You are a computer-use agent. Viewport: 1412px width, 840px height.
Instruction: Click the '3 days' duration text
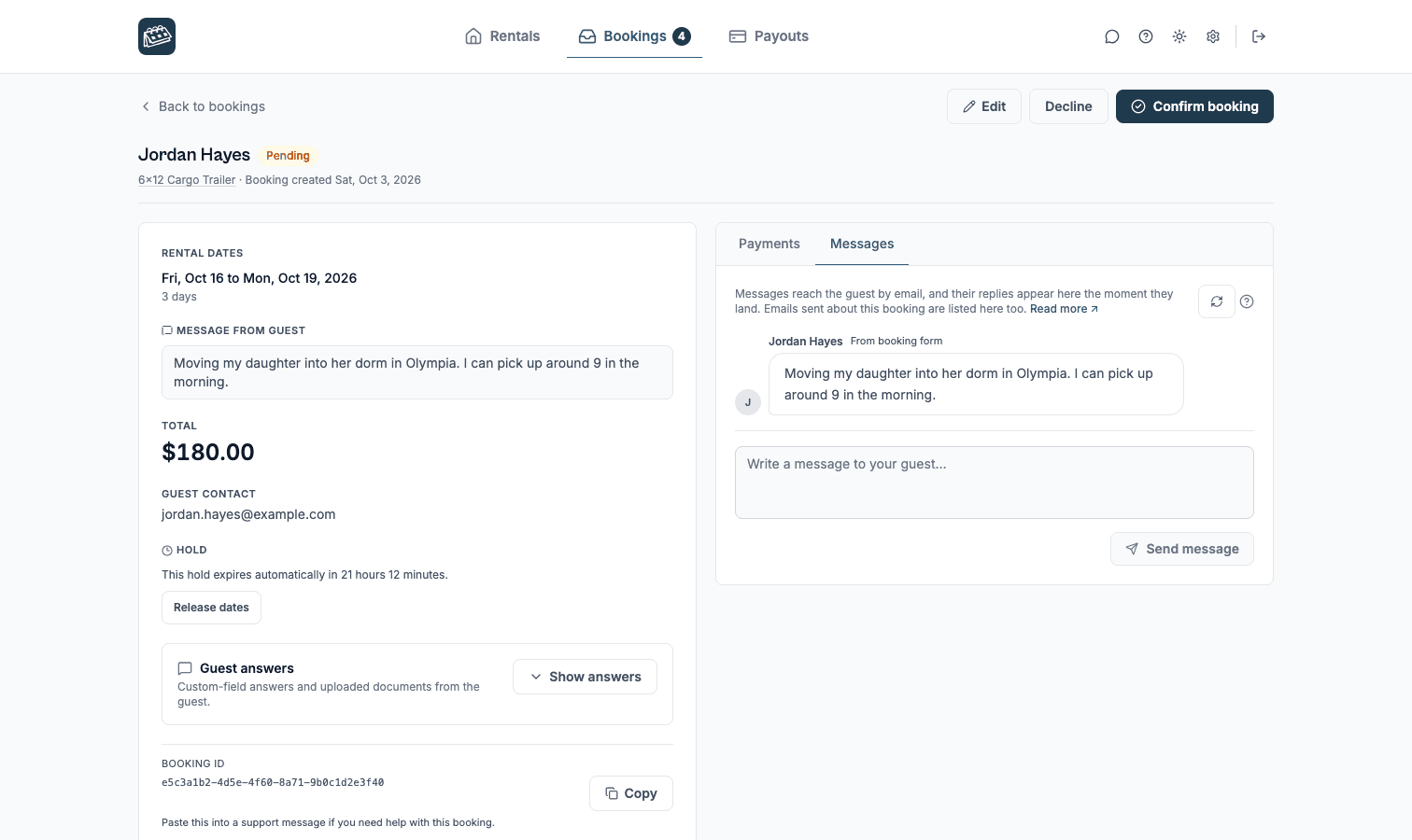(x=179, y=297)
